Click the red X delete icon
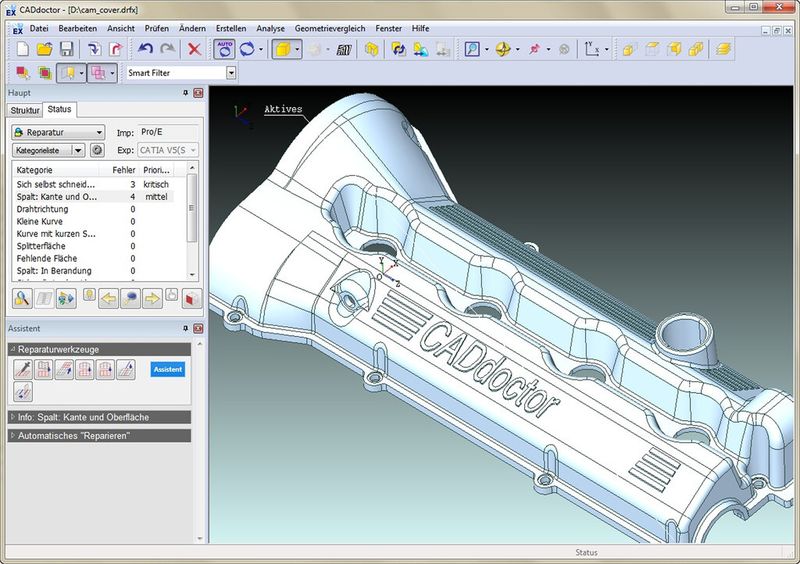Screen dimensions: 800x564 coord(194,49)
